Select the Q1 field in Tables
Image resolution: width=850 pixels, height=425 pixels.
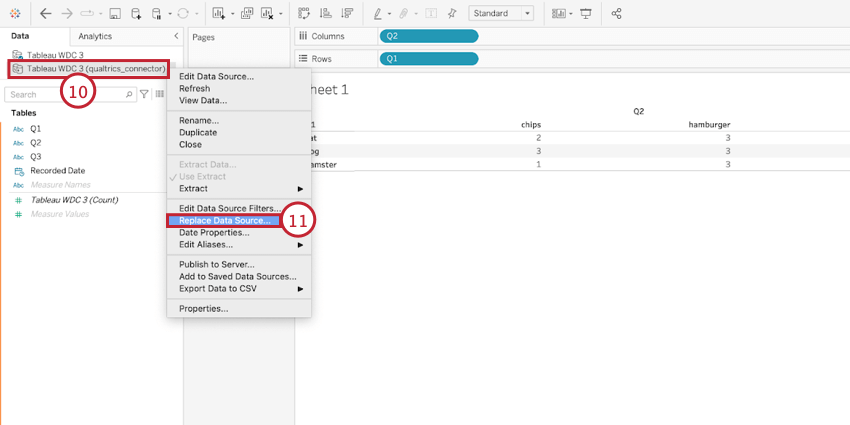36,129
